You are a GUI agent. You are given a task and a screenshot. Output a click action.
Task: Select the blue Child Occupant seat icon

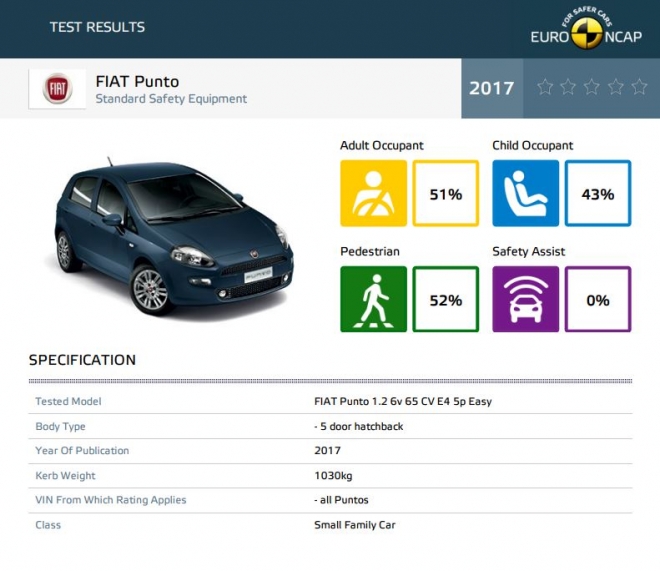(525, 193)
